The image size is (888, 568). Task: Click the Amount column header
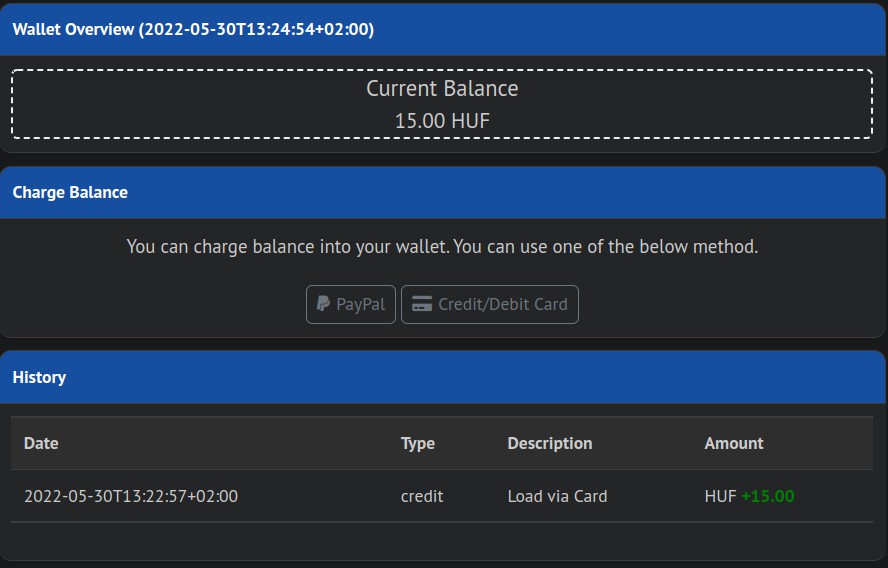point(733,443)
